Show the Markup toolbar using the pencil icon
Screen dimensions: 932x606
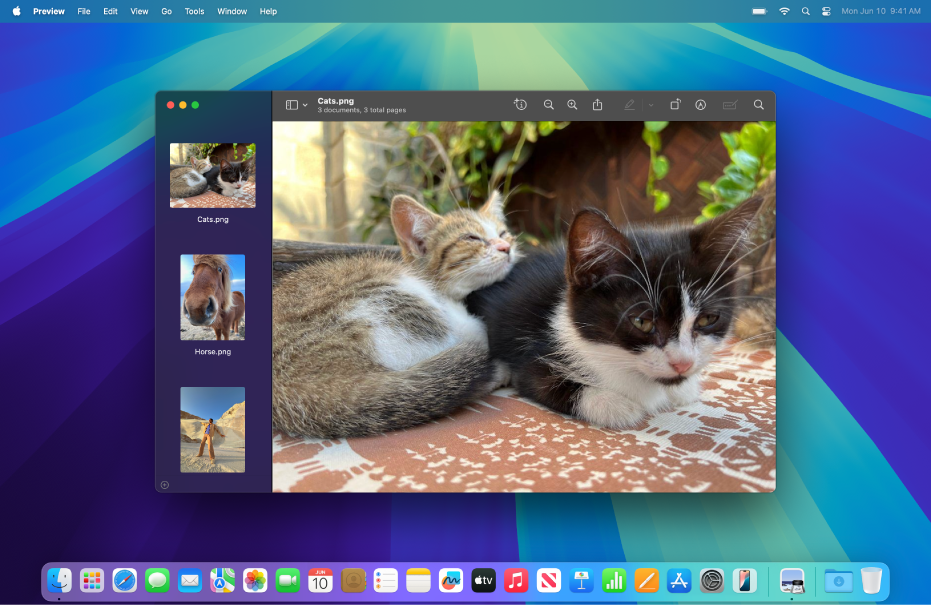(629, 104)
